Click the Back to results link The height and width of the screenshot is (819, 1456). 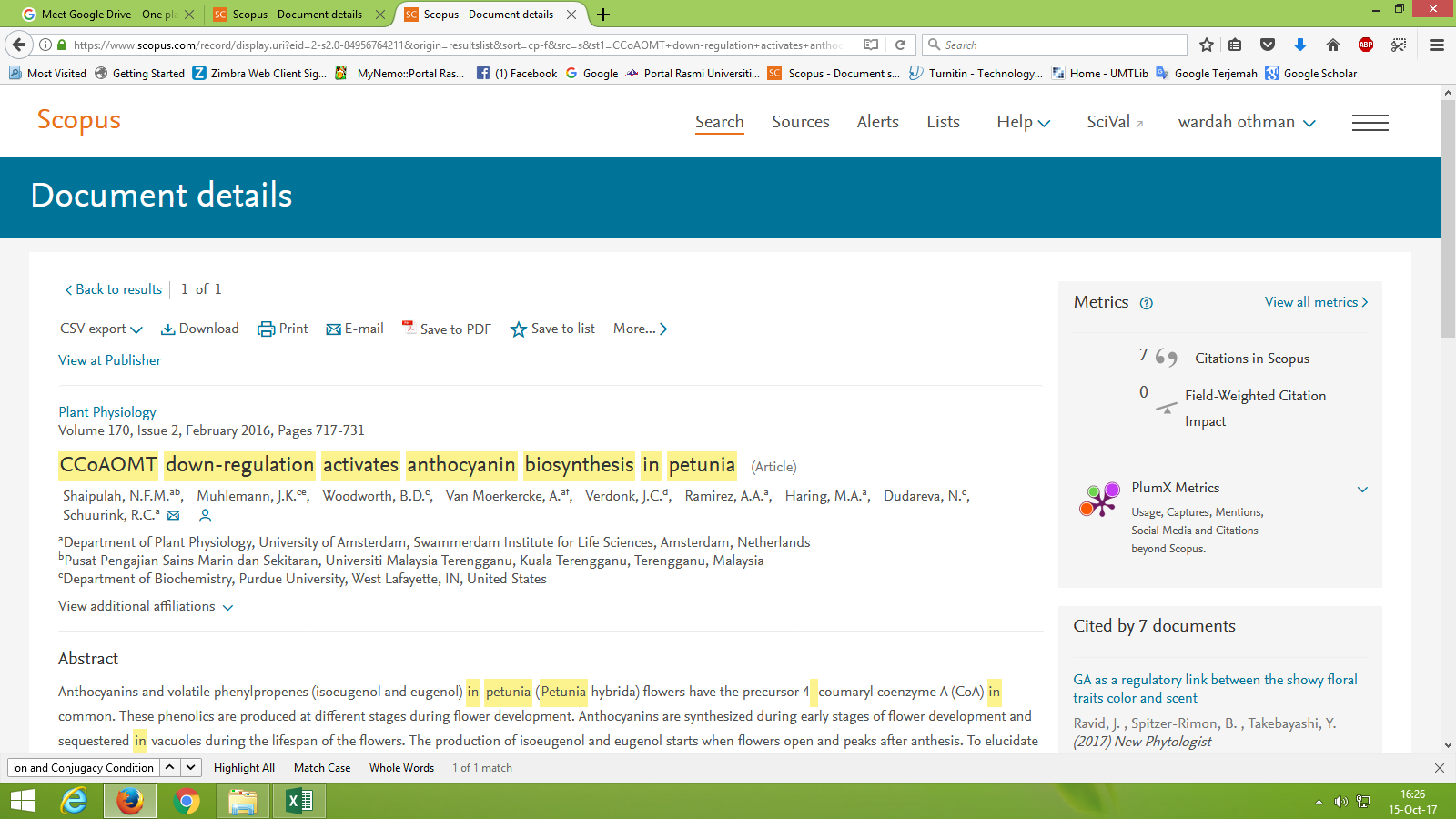(x=114, y=289)
